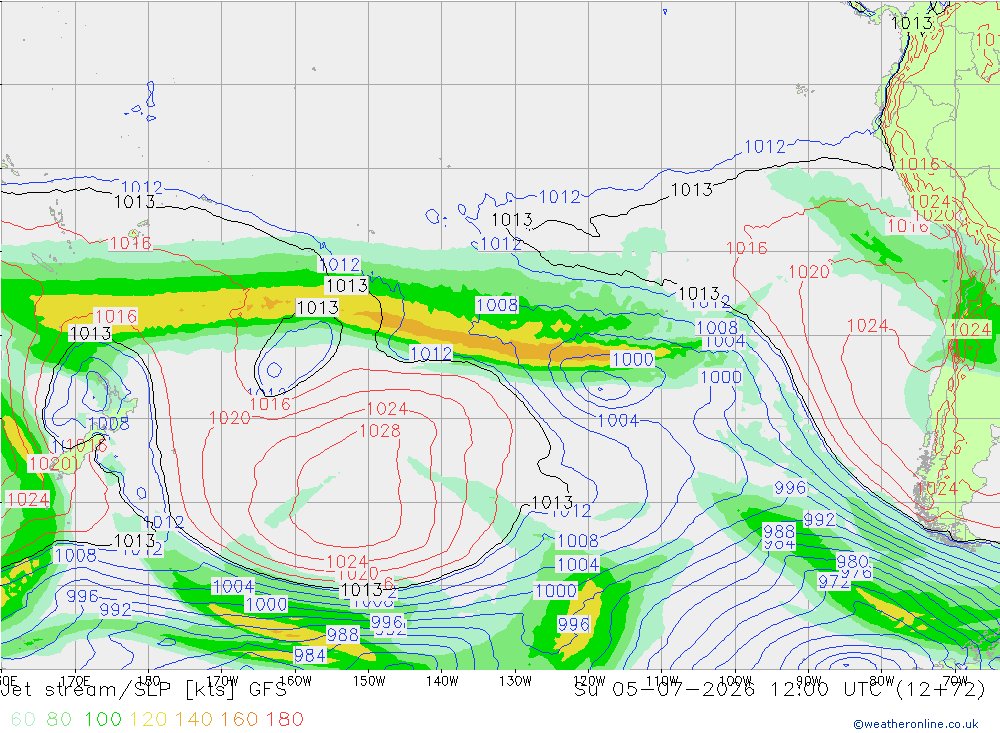Image resolution: width=1000 pixels, height=733 pixels.
Task: Click the 100 knots legend value
Action: [103, 719]
